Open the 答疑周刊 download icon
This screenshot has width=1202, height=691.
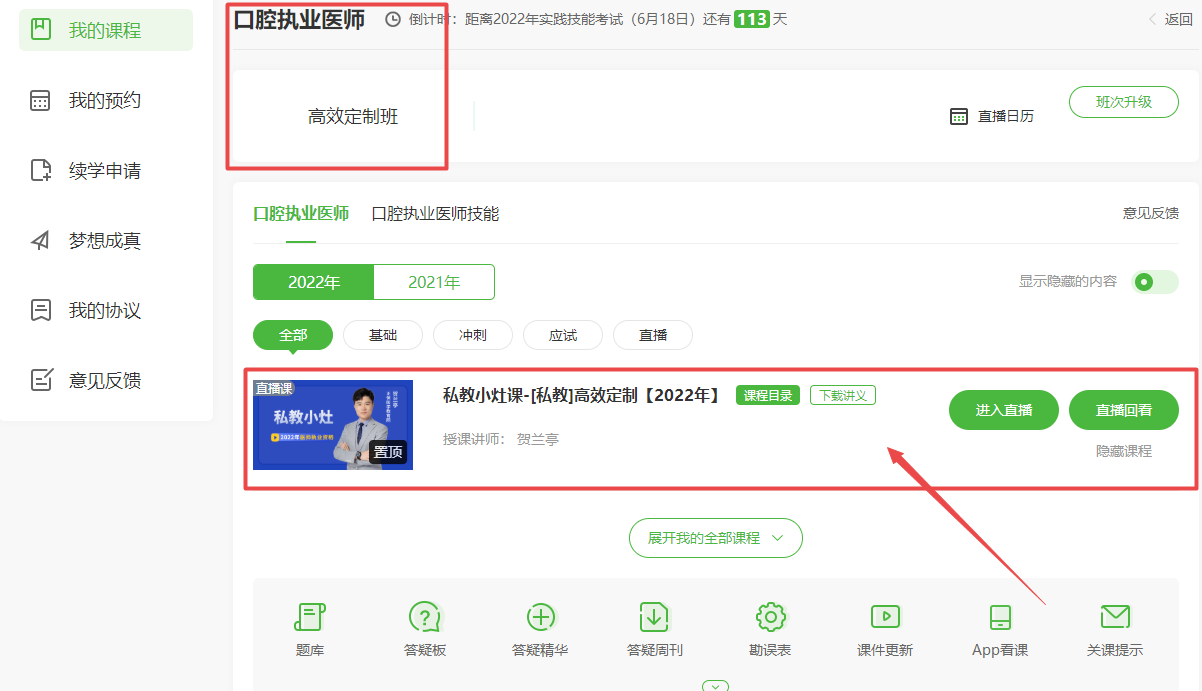point(655,618)
